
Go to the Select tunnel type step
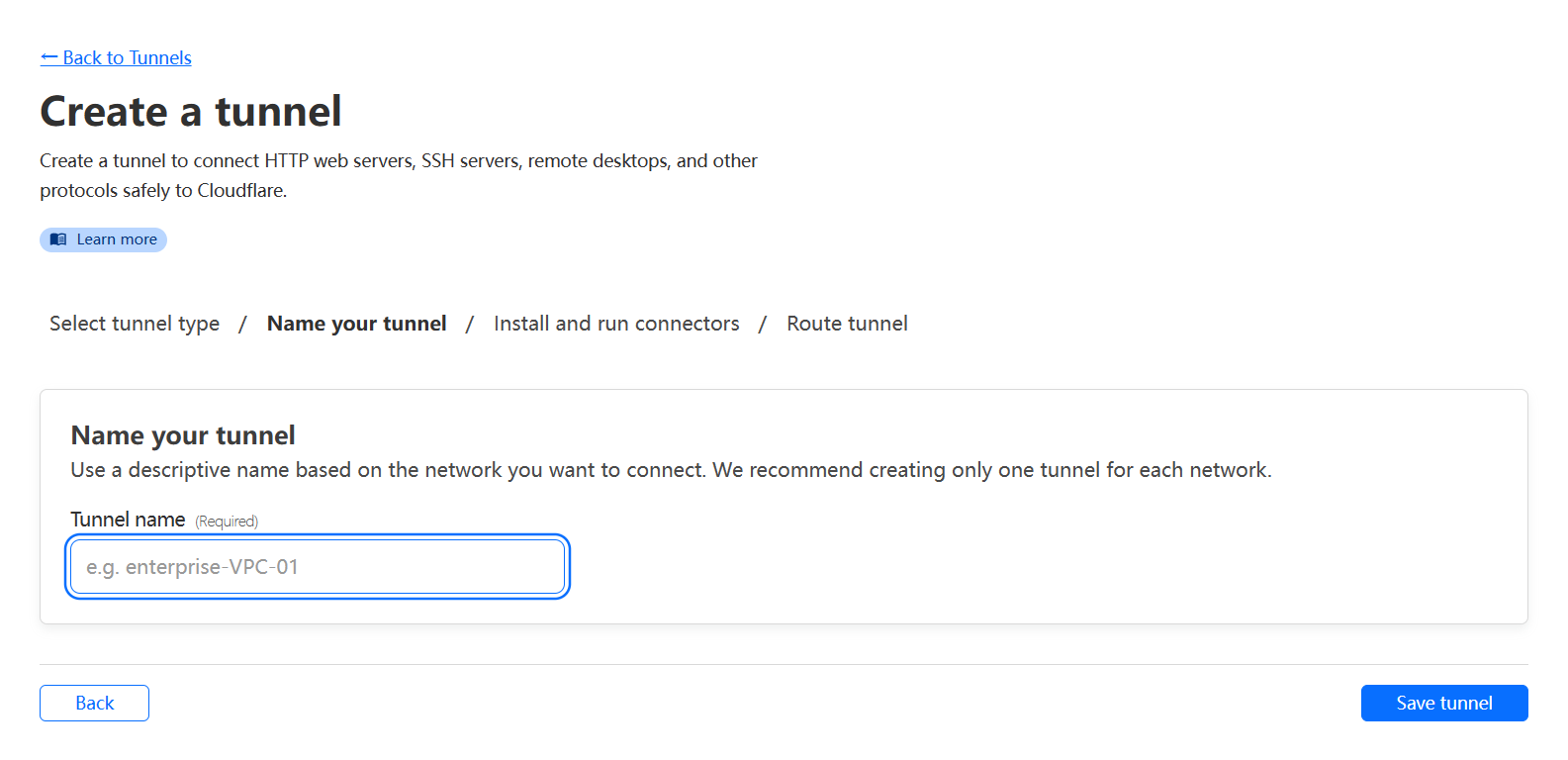(135, 324)
